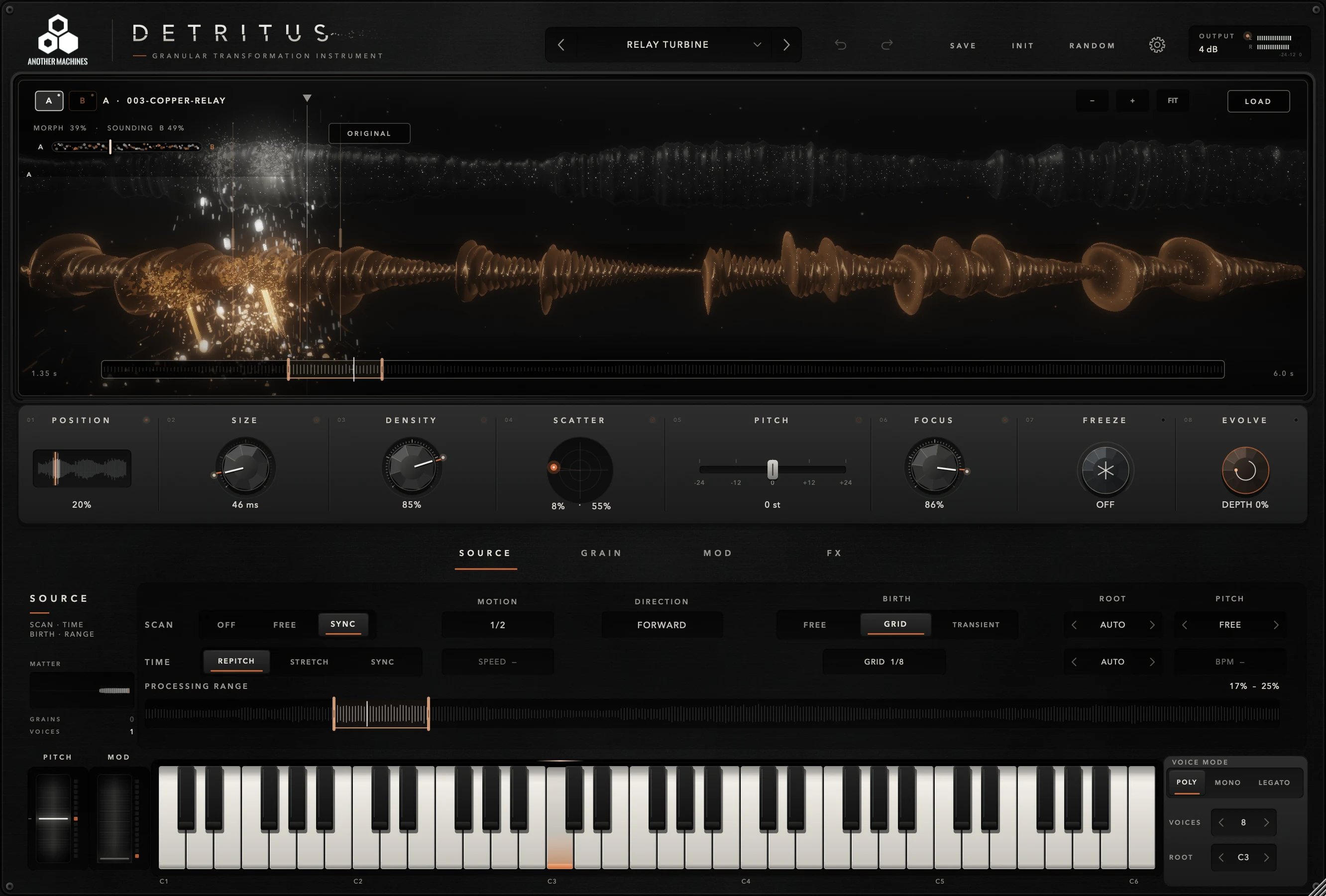Click previous Pitch FREE arrow

click(1185, 625)
